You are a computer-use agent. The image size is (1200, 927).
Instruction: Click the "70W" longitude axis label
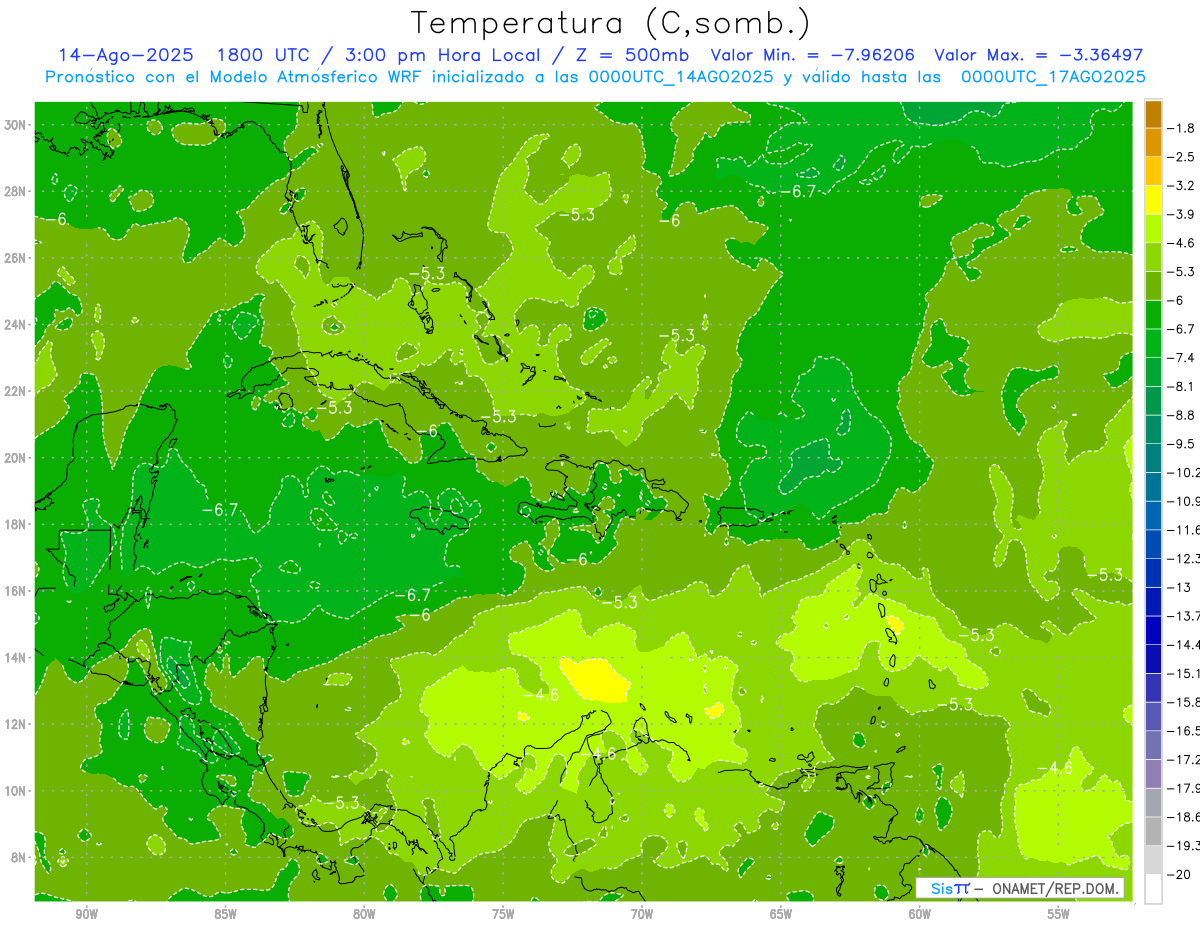[642, 914]
